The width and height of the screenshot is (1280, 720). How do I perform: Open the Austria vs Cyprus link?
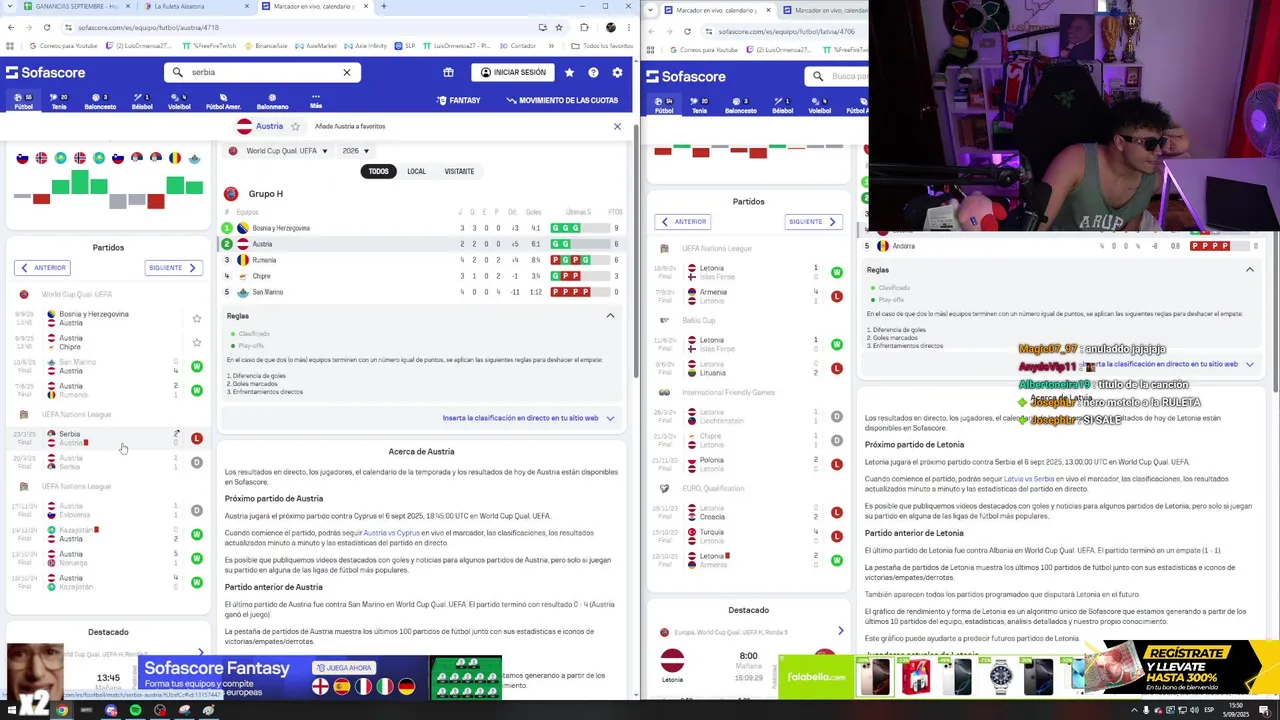point(392,533)
